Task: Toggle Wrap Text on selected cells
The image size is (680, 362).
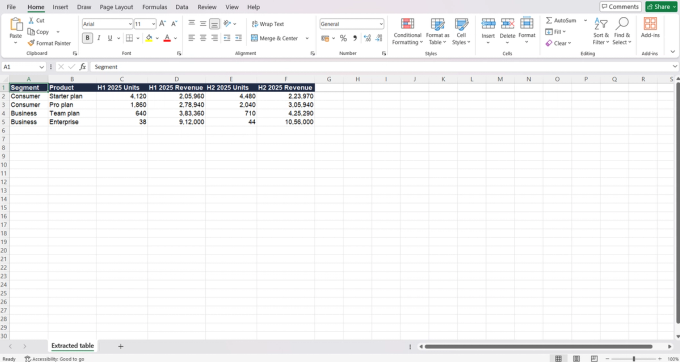Action: click(x=268, y=24)
